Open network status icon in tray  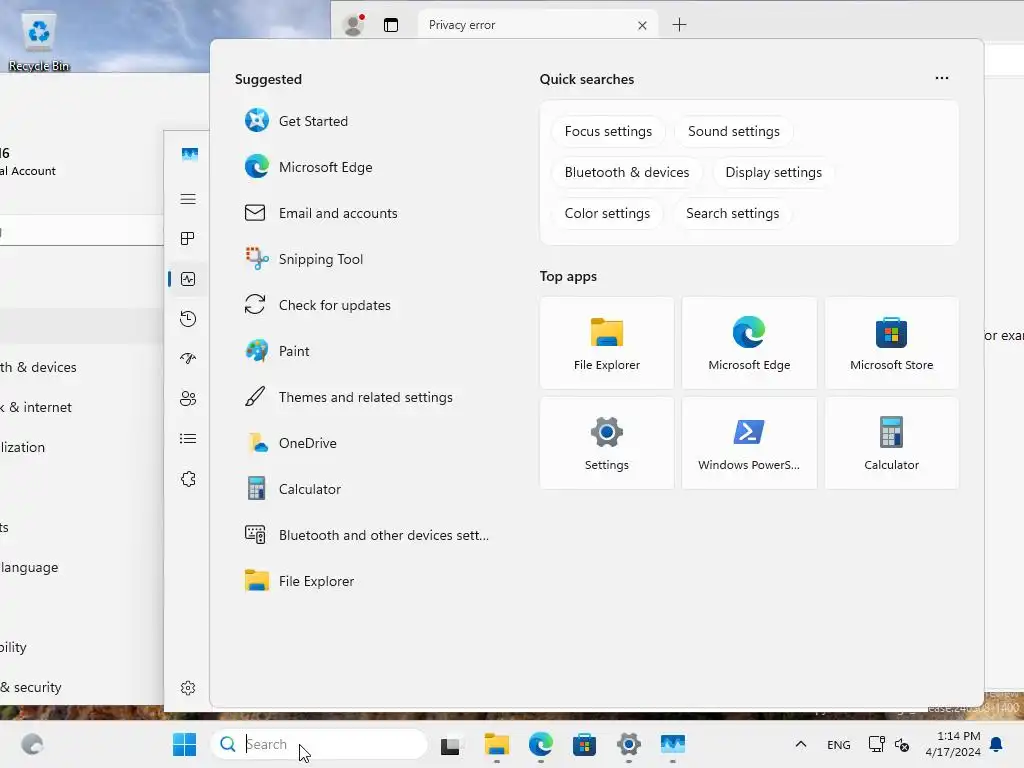pos(876,744)
